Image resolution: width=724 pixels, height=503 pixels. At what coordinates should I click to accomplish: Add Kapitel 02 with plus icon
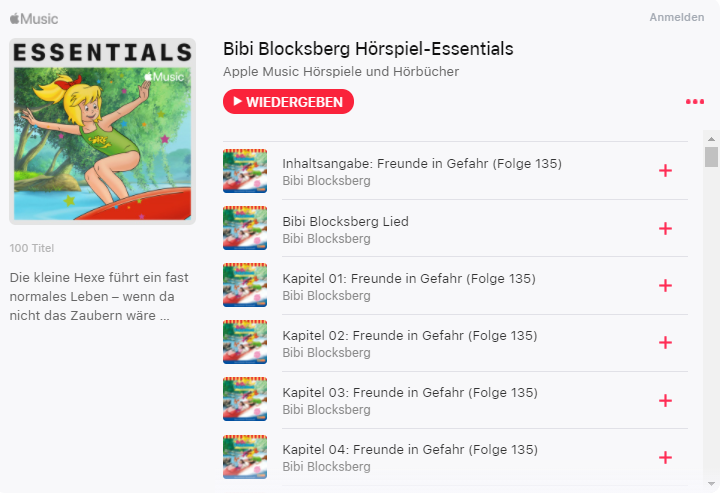pos(665,343)
